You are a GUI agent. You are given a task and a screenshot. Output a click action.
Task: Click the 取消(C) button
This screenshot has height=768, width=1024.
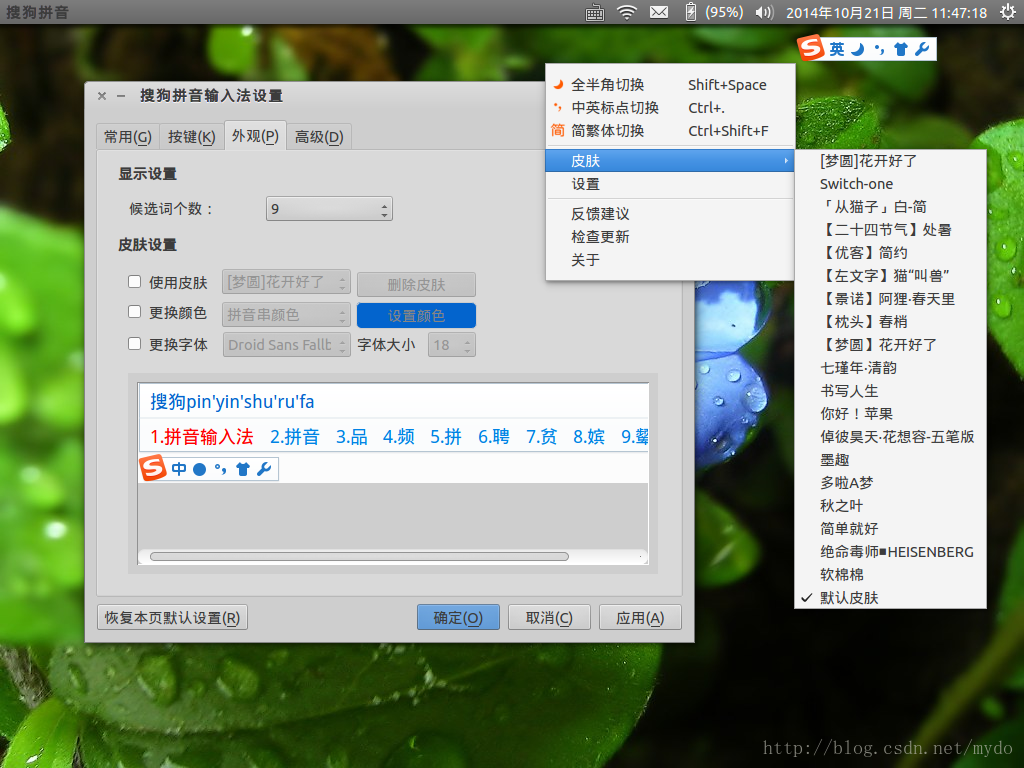(x=549, y=618)
